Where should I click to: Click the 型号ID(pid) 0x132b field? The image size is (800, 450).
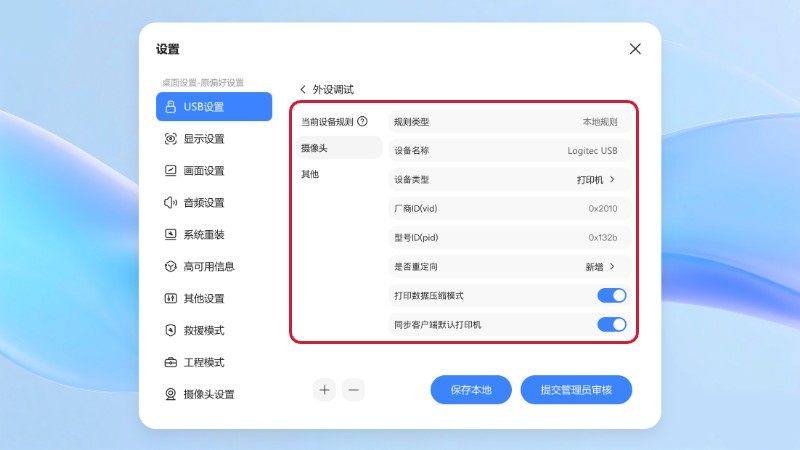point(510,237)
